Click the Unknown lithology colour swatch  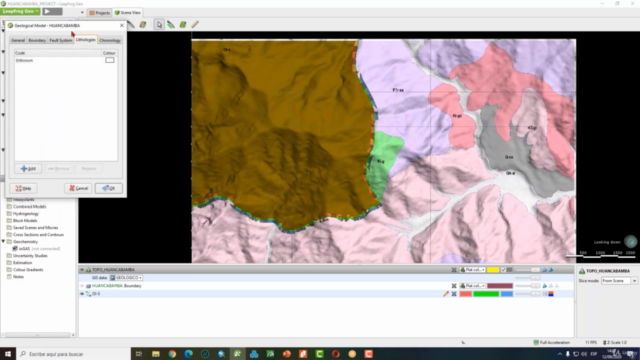pos(109,60)
